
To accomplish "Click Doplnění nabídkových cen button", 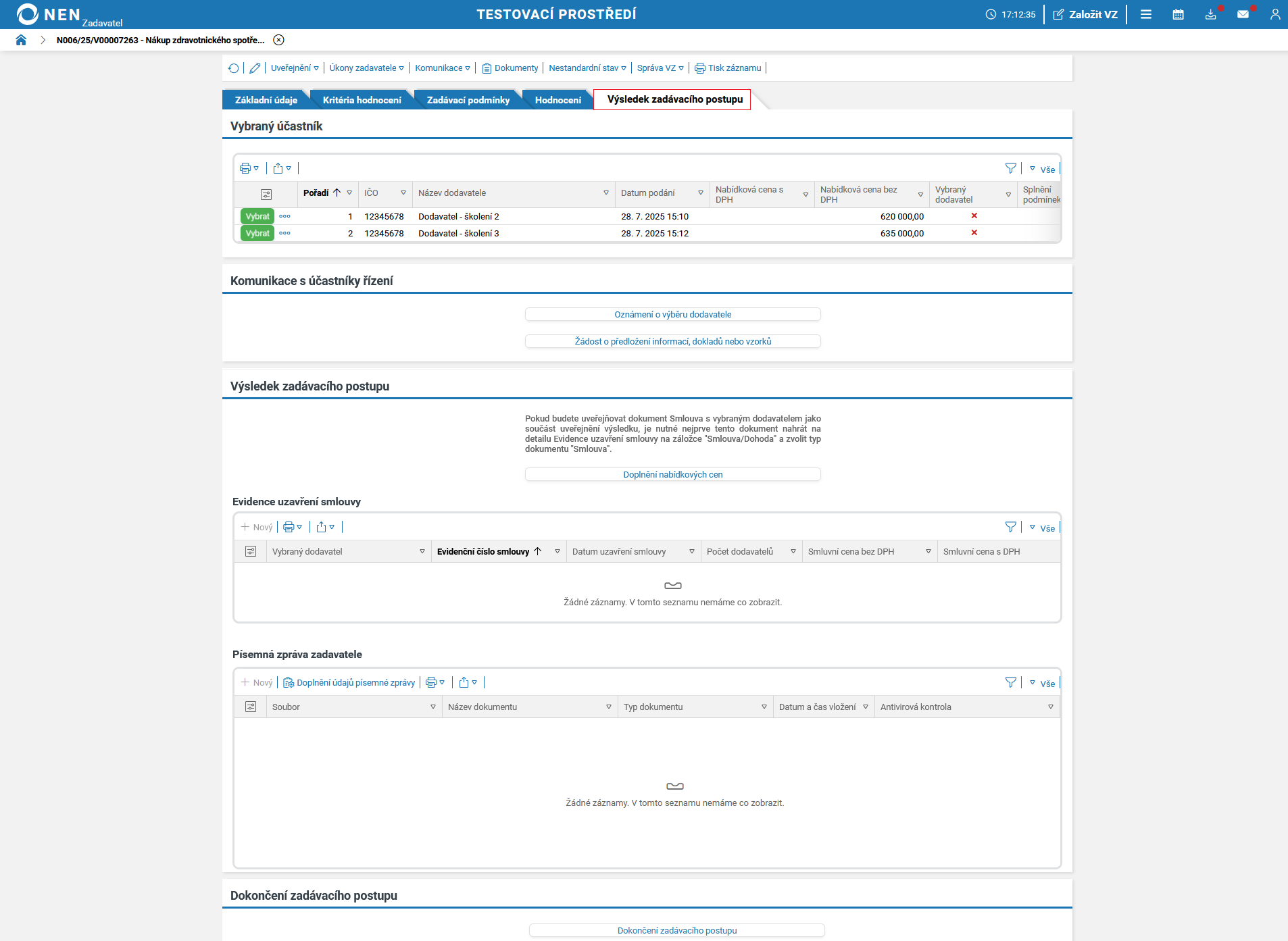I will pyautogui.click(x=673, y=474).
